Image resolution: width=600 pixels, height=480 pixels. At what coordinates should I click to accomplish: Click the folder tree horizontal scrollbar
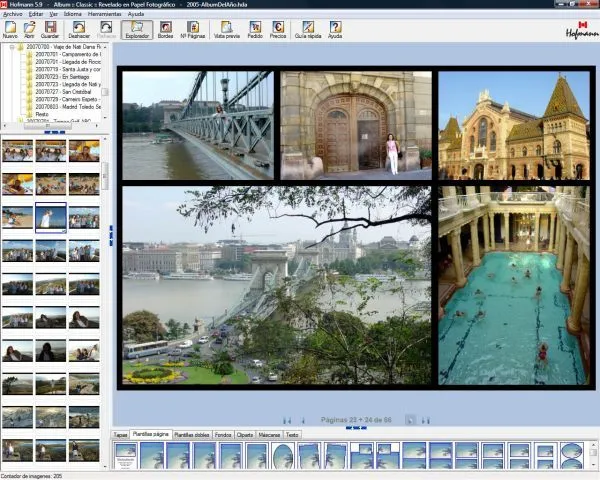coord(50,126)
